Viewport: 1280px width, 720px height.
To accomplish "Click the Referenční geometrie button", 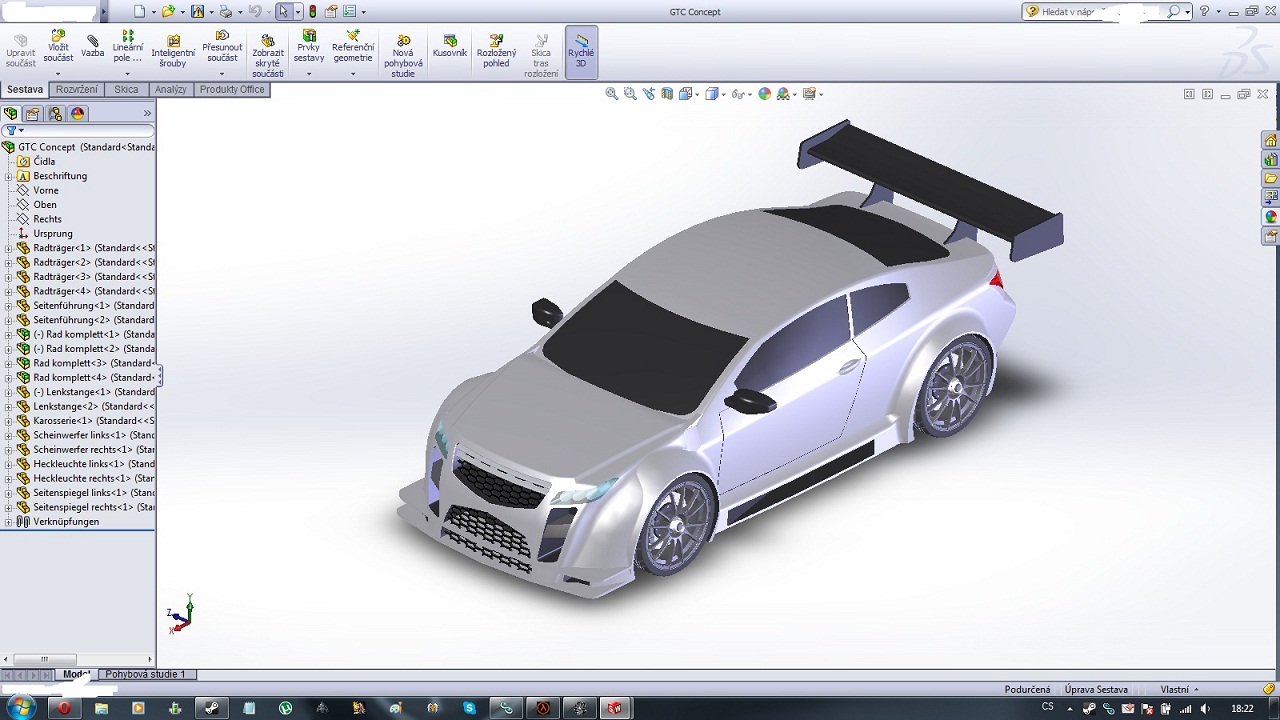I will (x=353, y=51).
